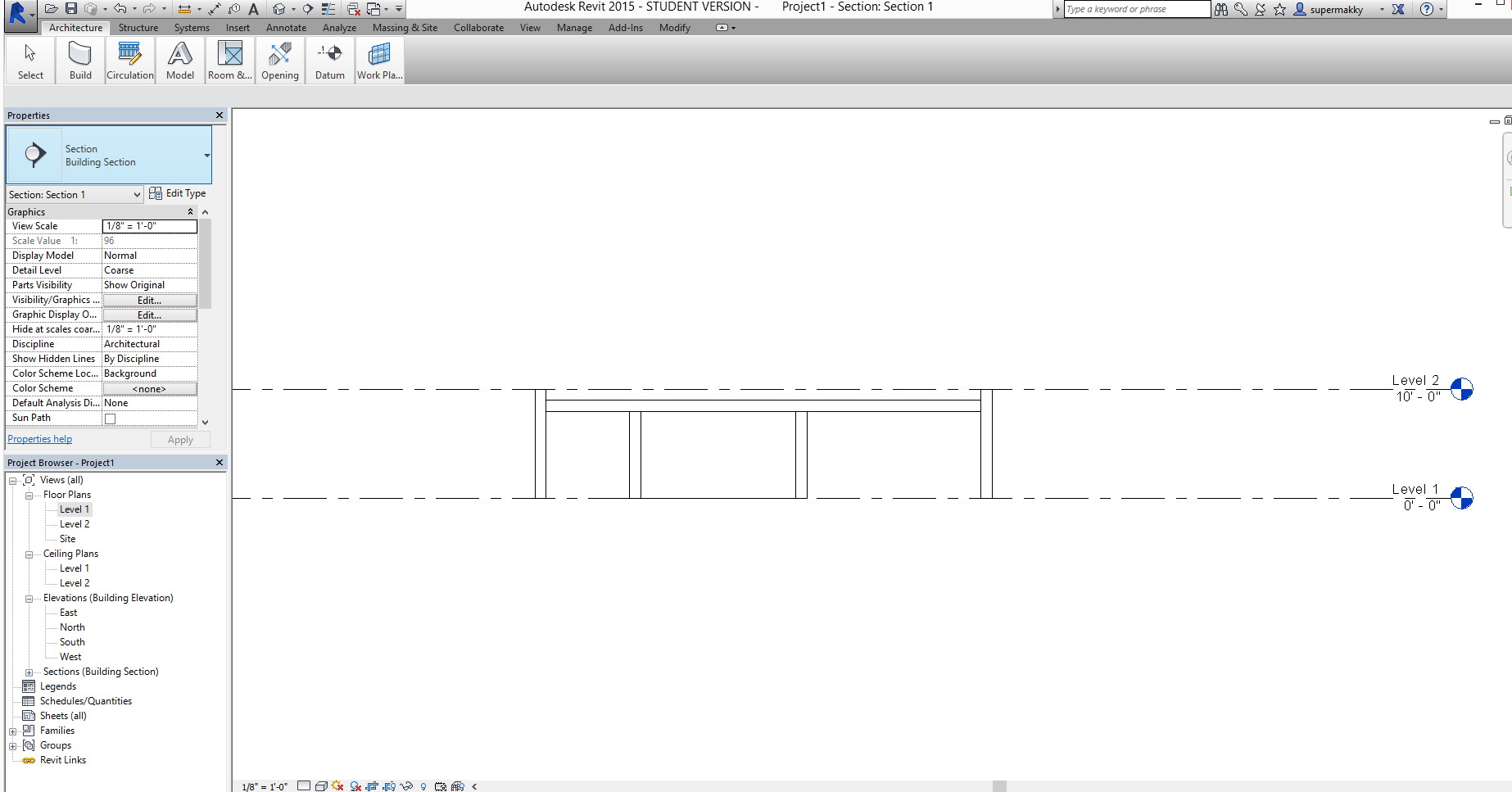Open the Model panel

point(180,61)
